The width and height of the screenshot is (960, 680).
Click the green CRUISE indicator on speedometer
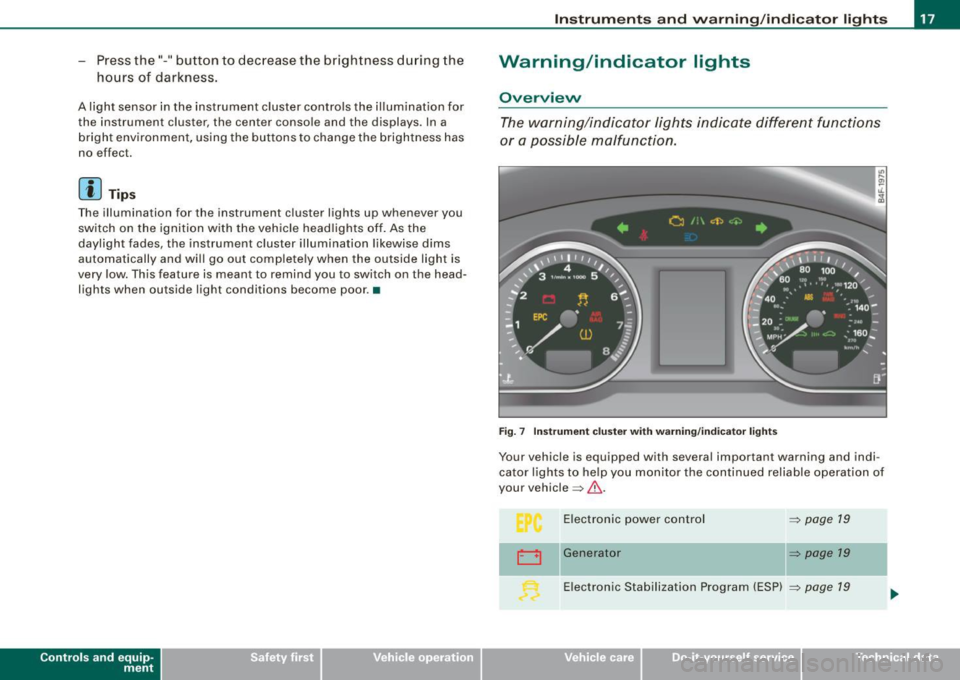(x=791, y=319)
